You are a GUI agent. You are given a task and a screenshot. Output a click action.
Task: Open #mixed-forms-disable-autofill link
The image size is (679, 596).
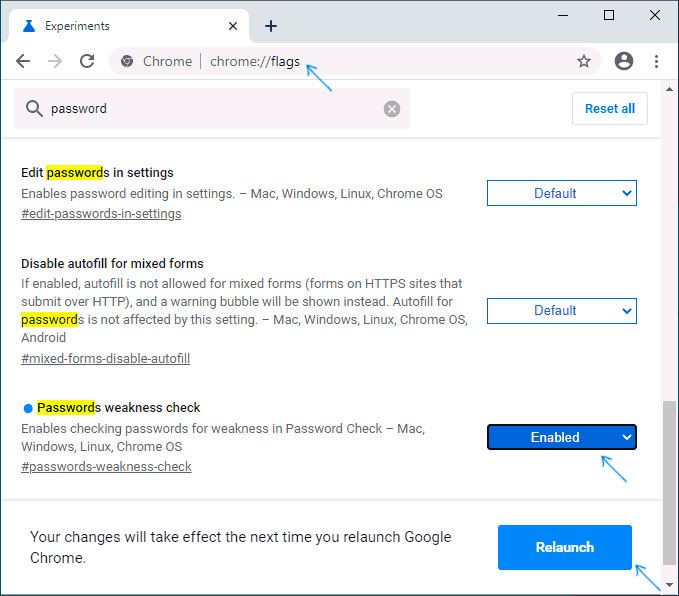tap(105, 359)
